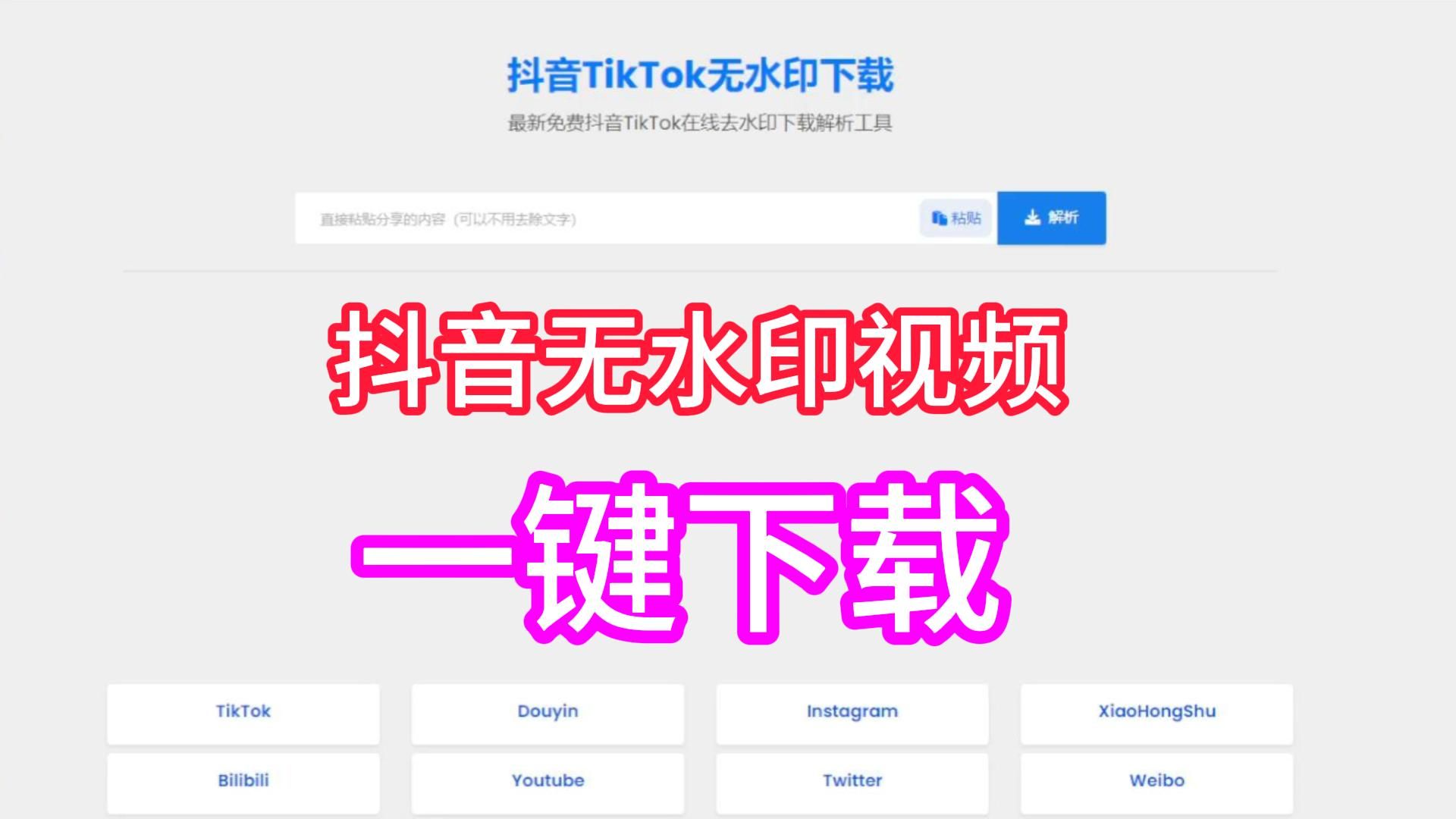Click the TikTok icon card
Viewport: 1456px width, 819px height.
tap(243, 711)
